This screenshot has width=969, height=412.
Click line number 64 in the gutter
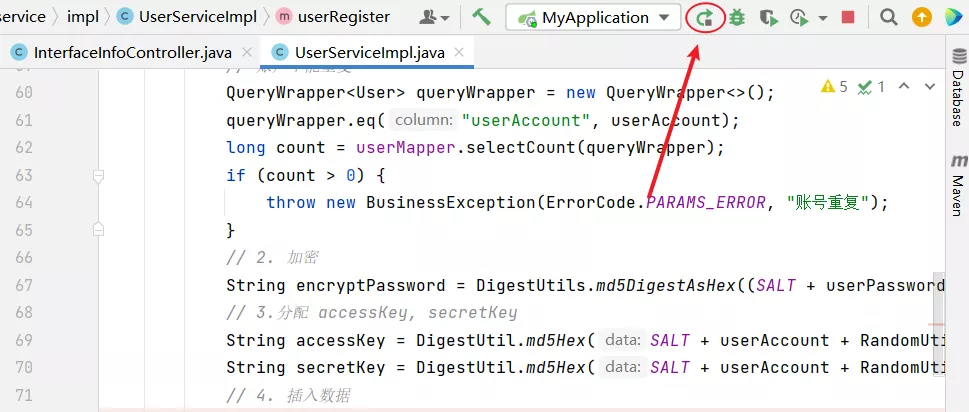click(24, 202)
